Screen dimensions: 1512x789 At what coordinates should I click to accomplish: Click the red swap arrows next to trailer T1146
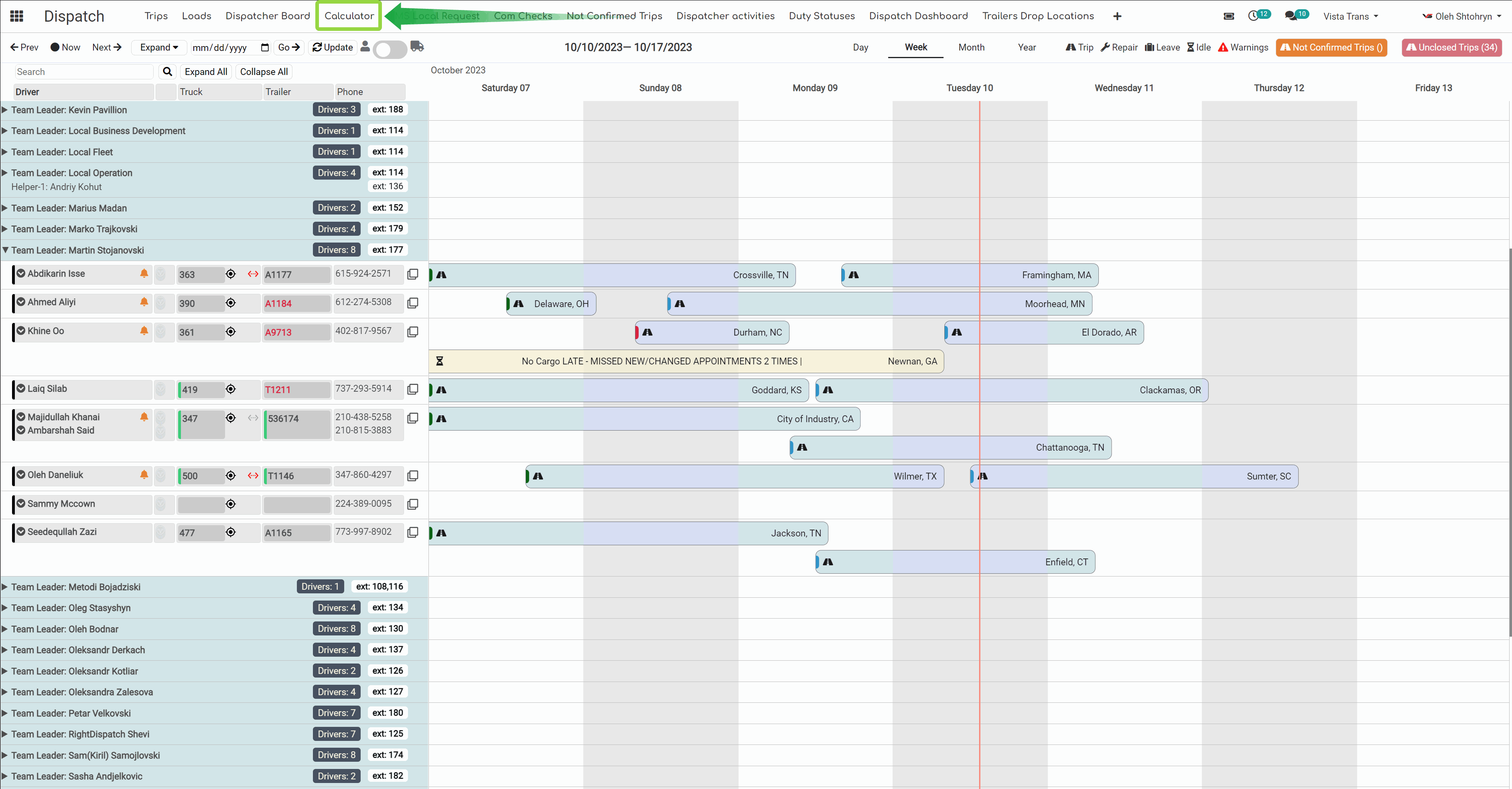pyautogui.click(x=253, y=476)
